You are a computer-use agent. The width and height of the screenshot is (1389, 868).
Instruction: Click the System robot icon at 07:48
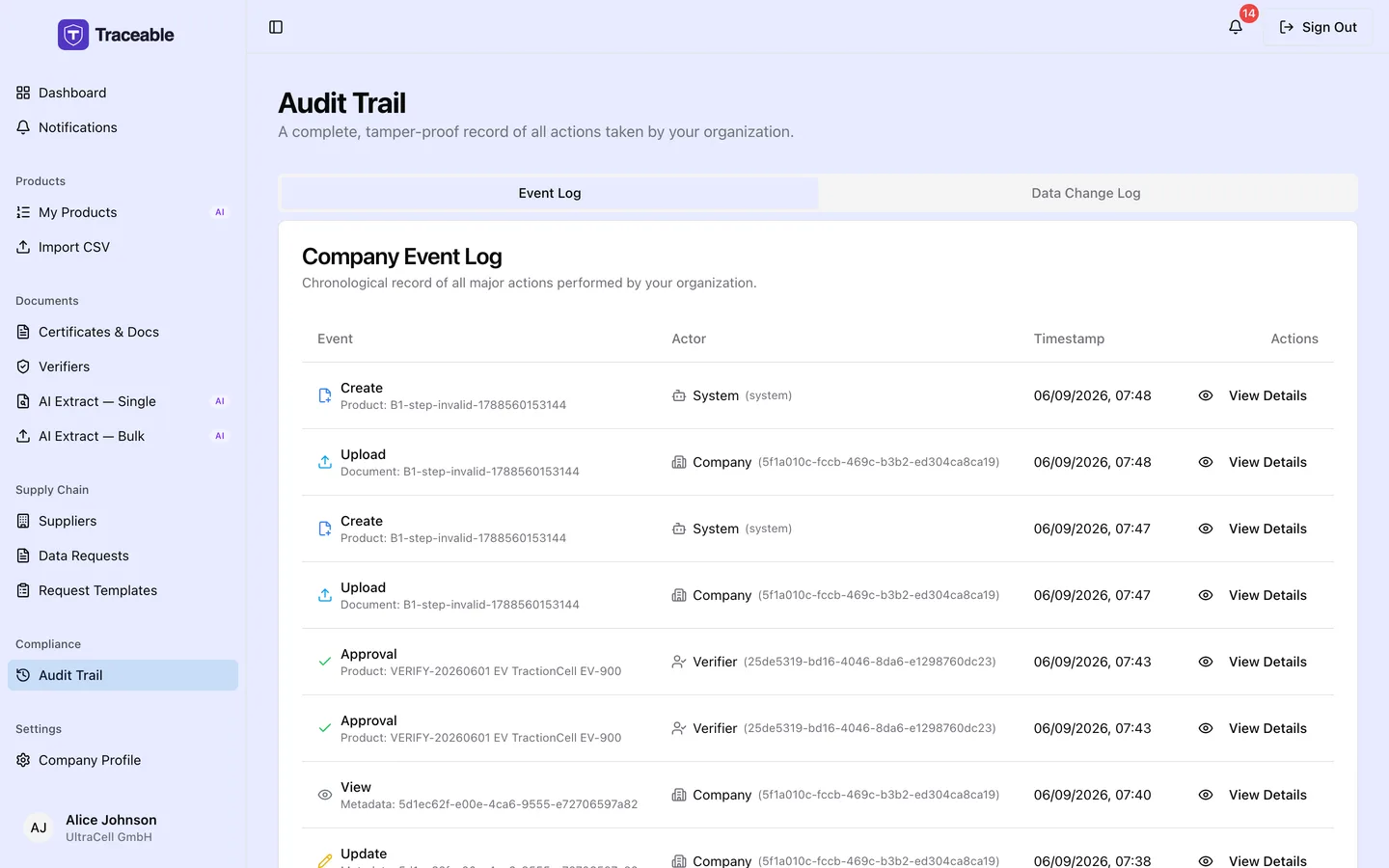tap(679, 395)
